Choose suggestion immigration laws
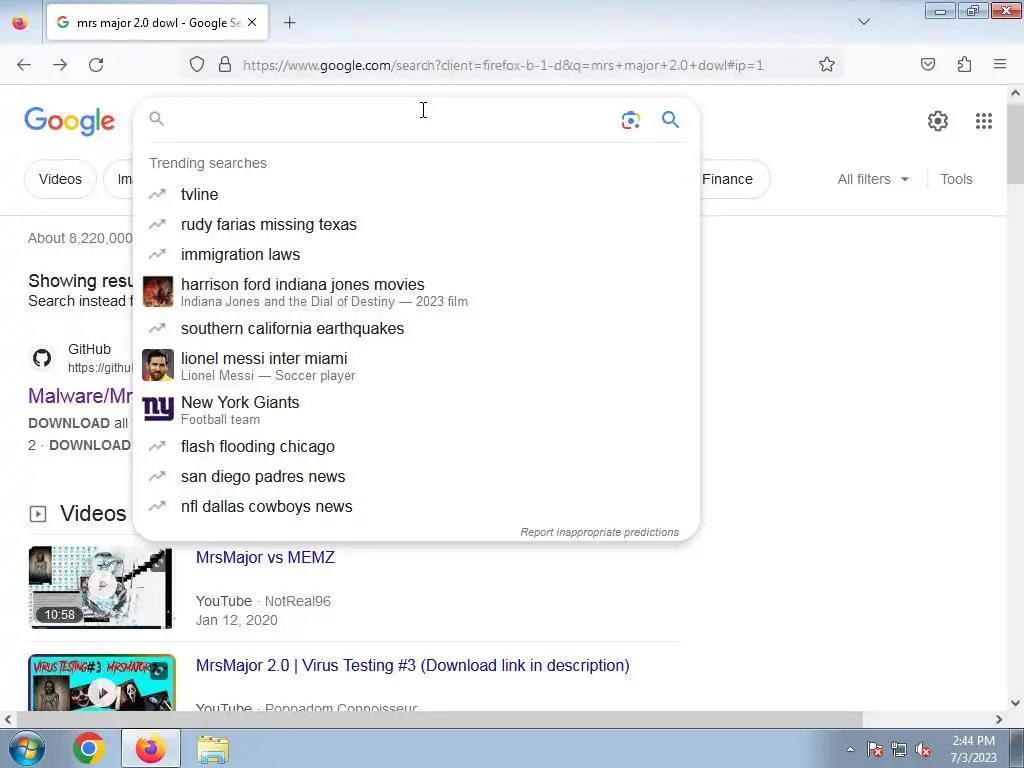 coord(416,254)
